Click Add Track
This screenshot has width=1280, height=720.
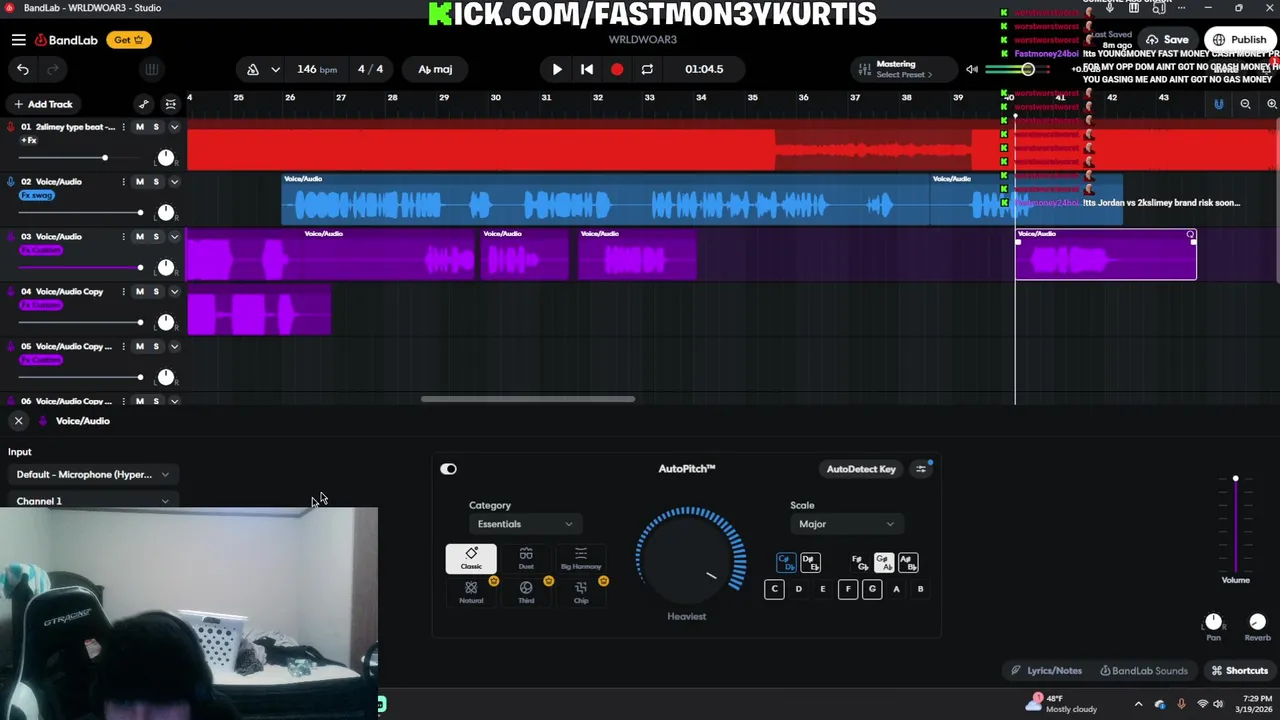(x=42, y=104)
